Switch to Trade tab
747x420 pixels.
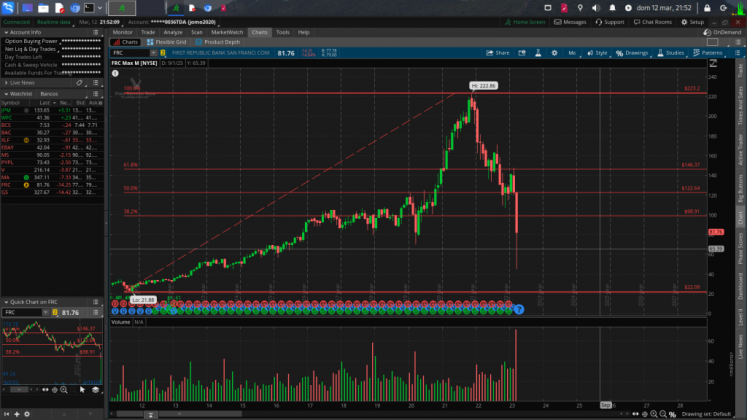click(x=148, y=32)
